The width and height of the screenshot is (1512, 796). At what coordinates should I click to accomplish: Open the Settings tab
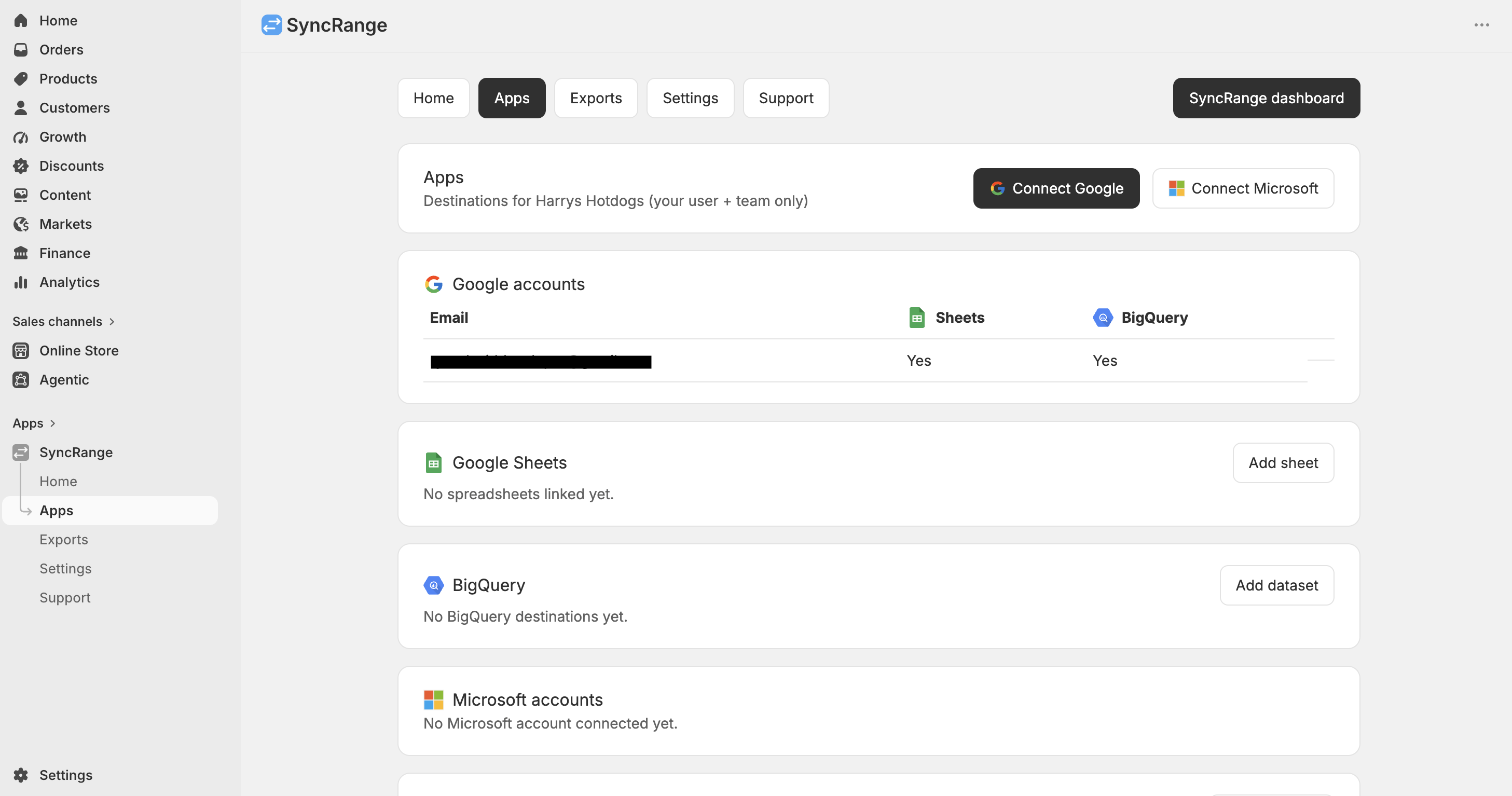[690, 98]
